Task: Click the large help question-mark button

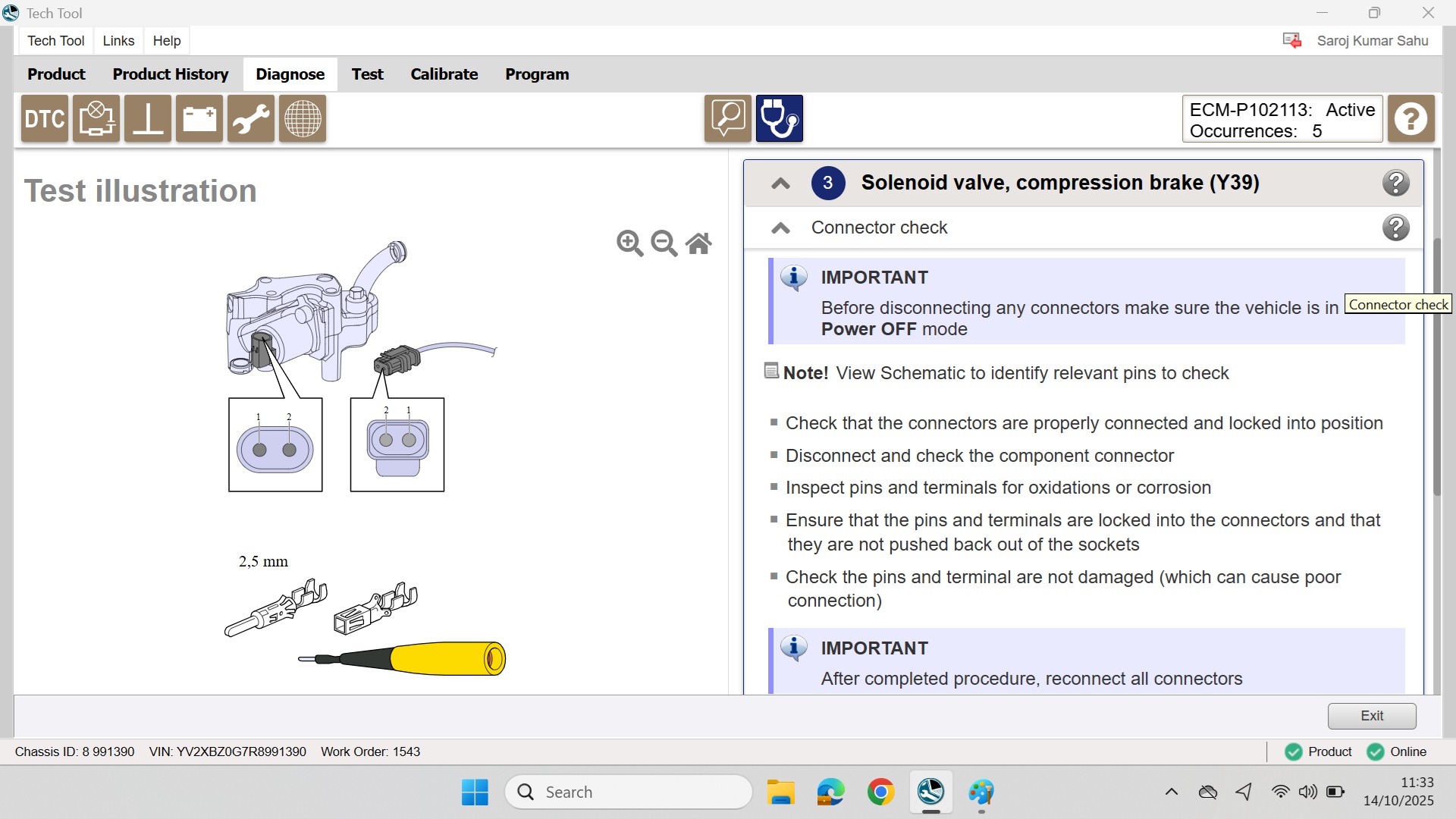Action: [1410, 119]
